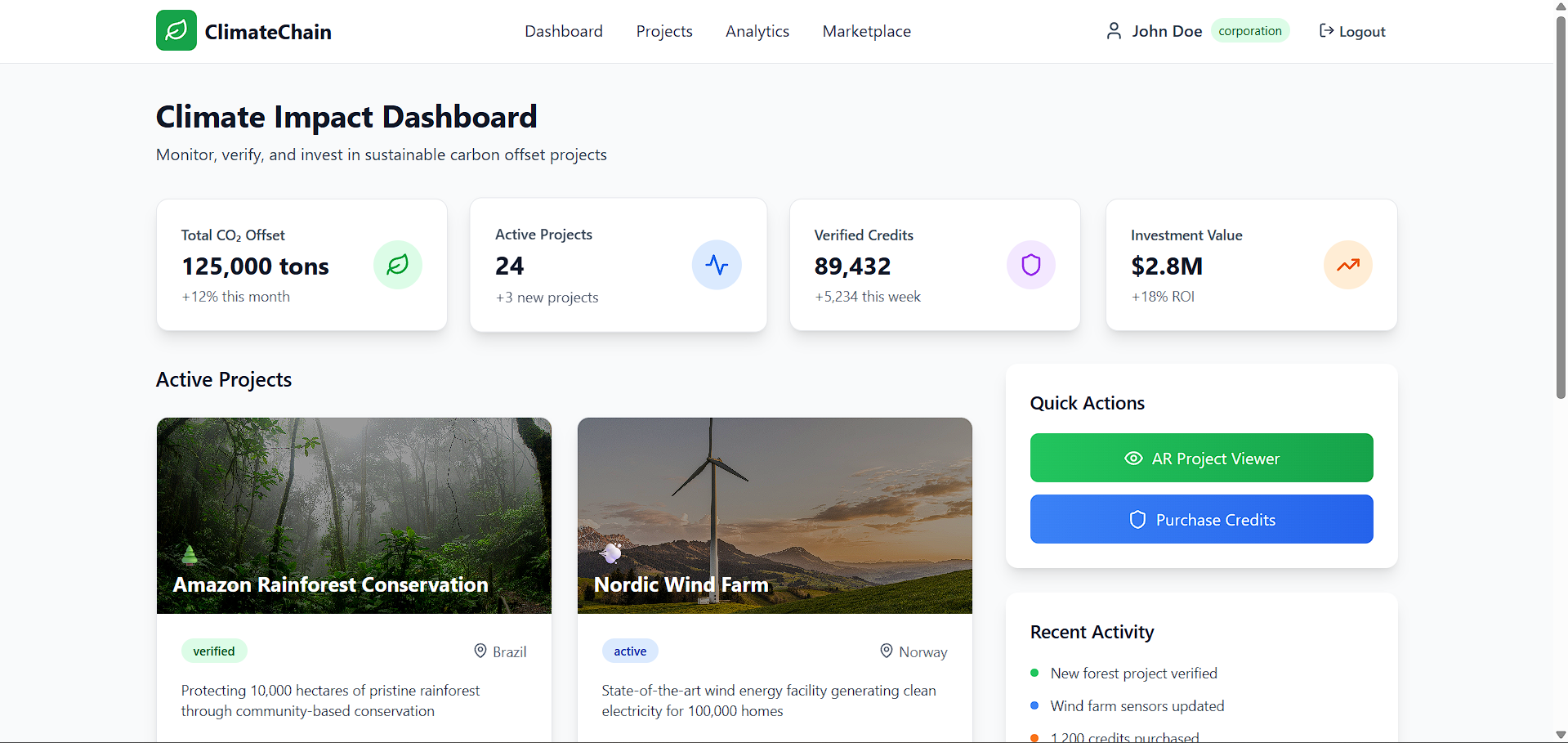Click the verified status badge
The width and height of the screenshot is (1568, 743).
(x=214, y=651)
